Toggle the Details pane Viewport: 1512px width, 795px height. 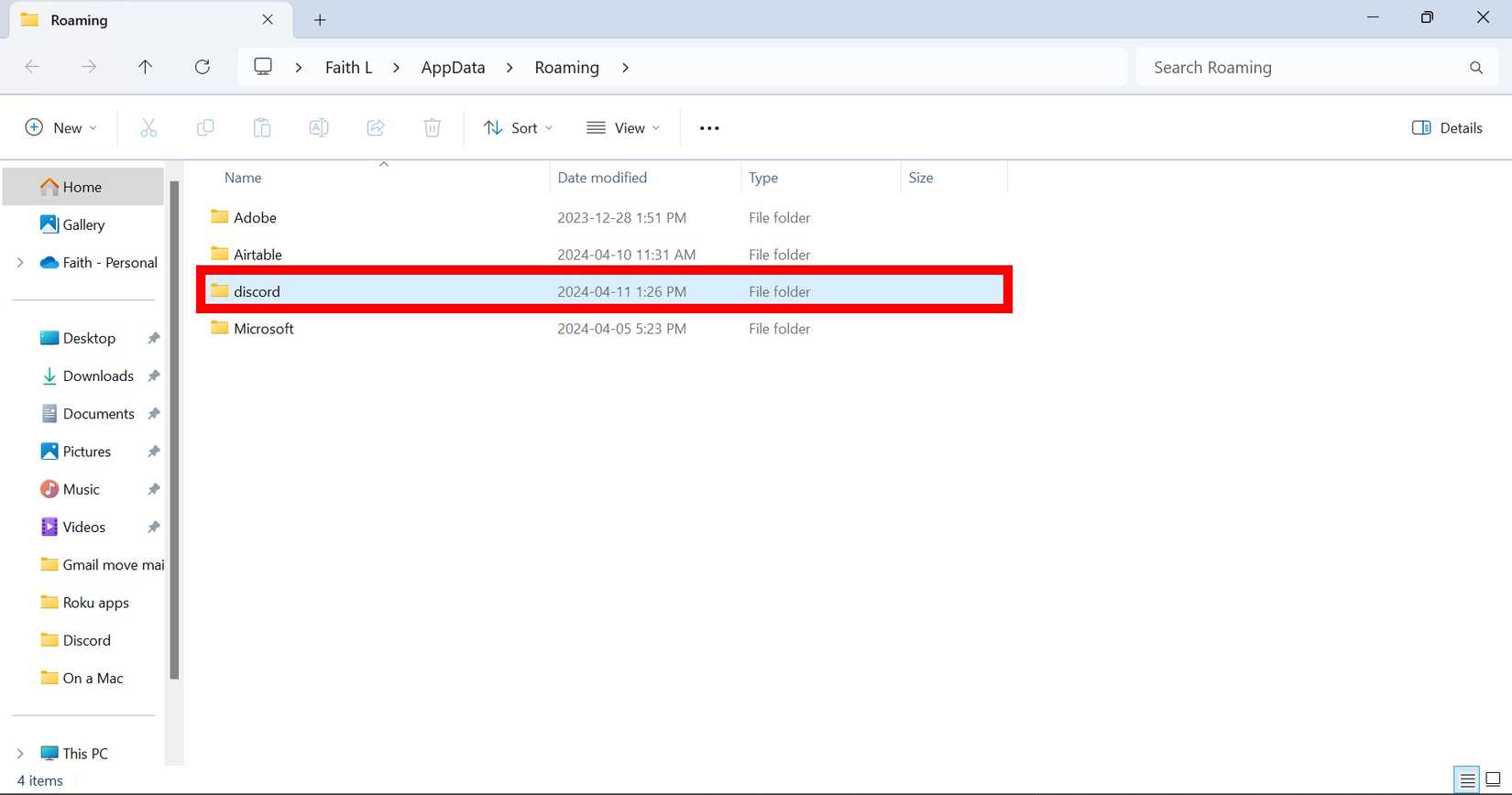[1447, 128]
